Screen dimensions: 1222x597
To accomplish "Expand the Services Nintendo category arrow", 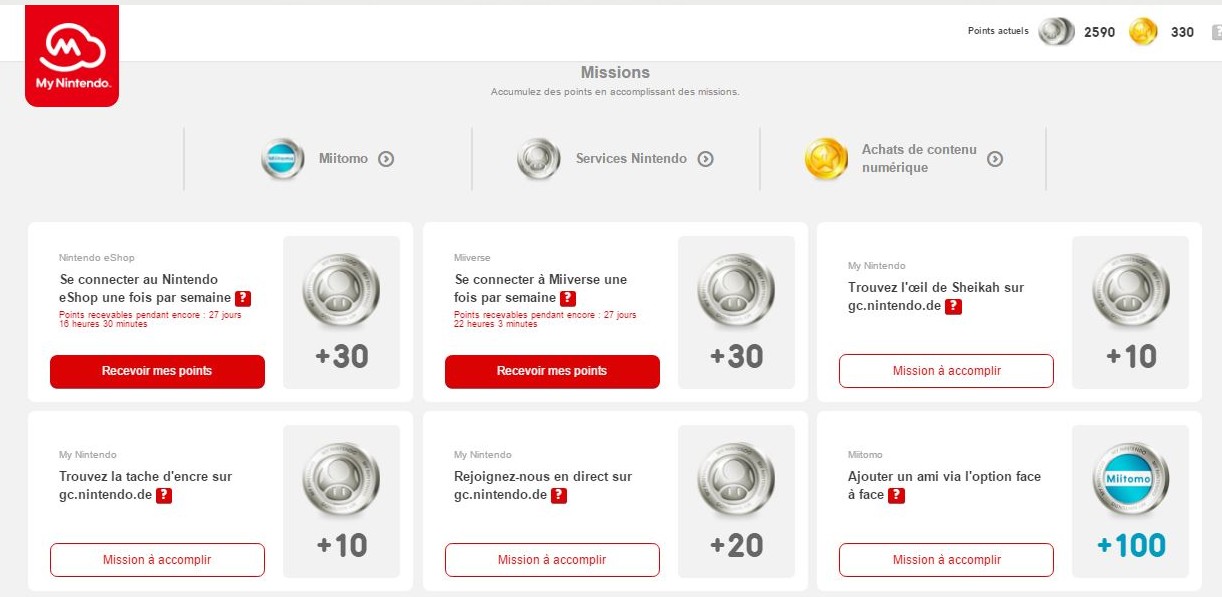I will tap(705, 159).
